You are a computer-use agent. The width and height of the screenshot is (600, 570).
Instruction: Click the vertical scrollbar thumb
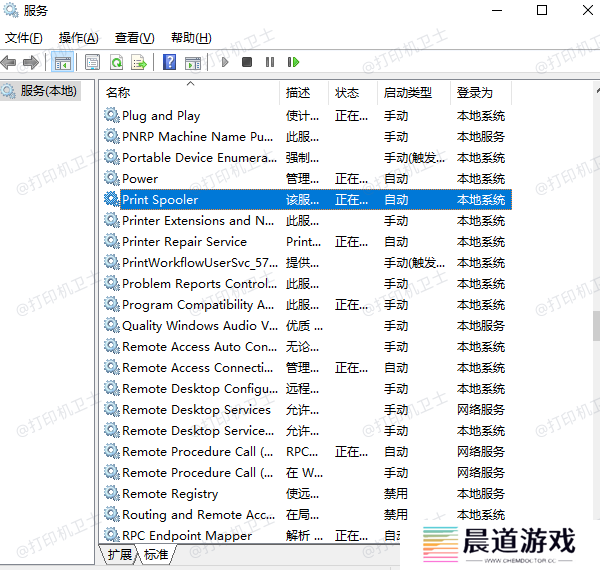tap(597, 326)
